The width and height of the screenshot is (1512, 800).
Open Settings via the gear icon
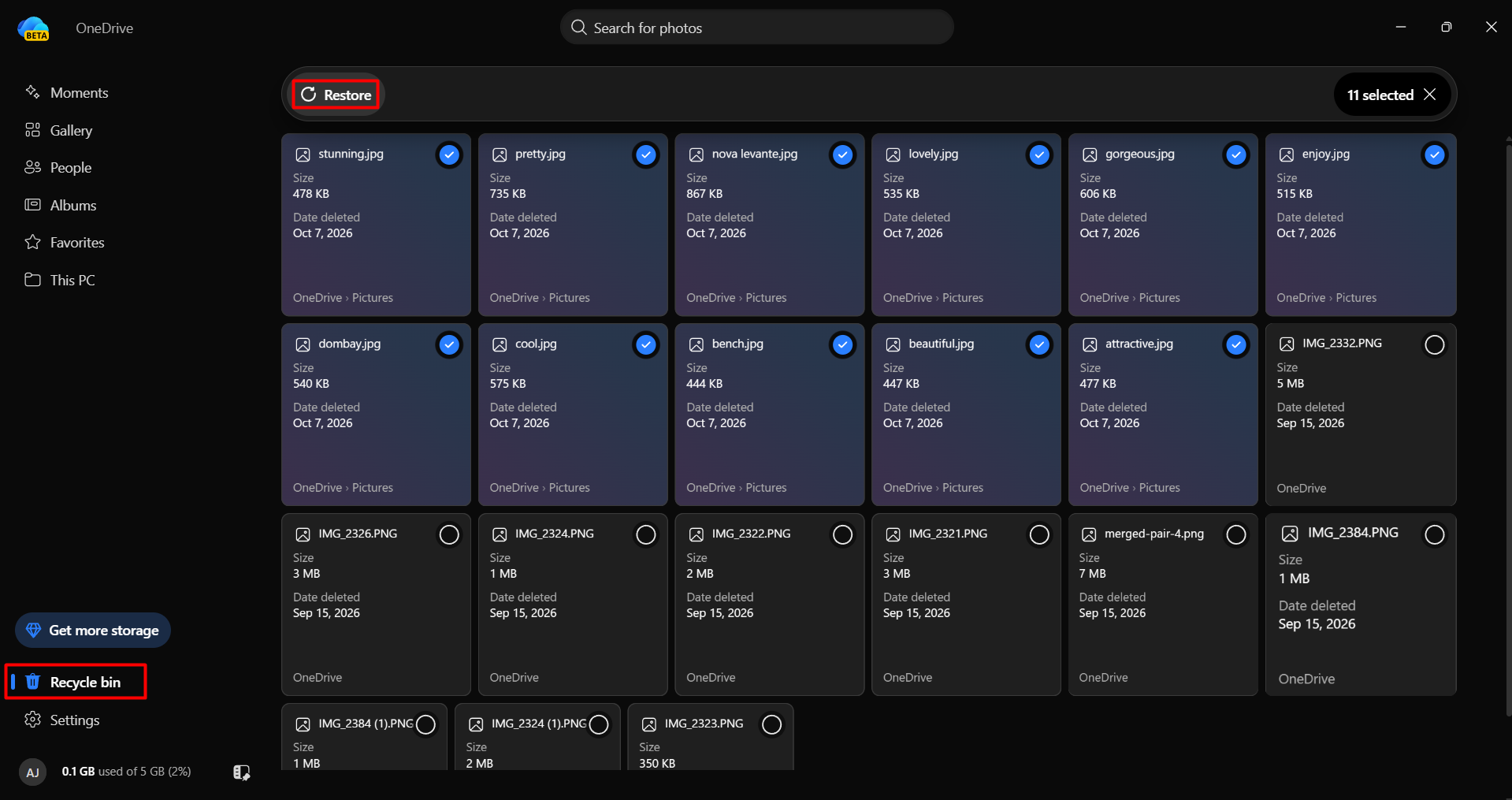pos(32,720)
